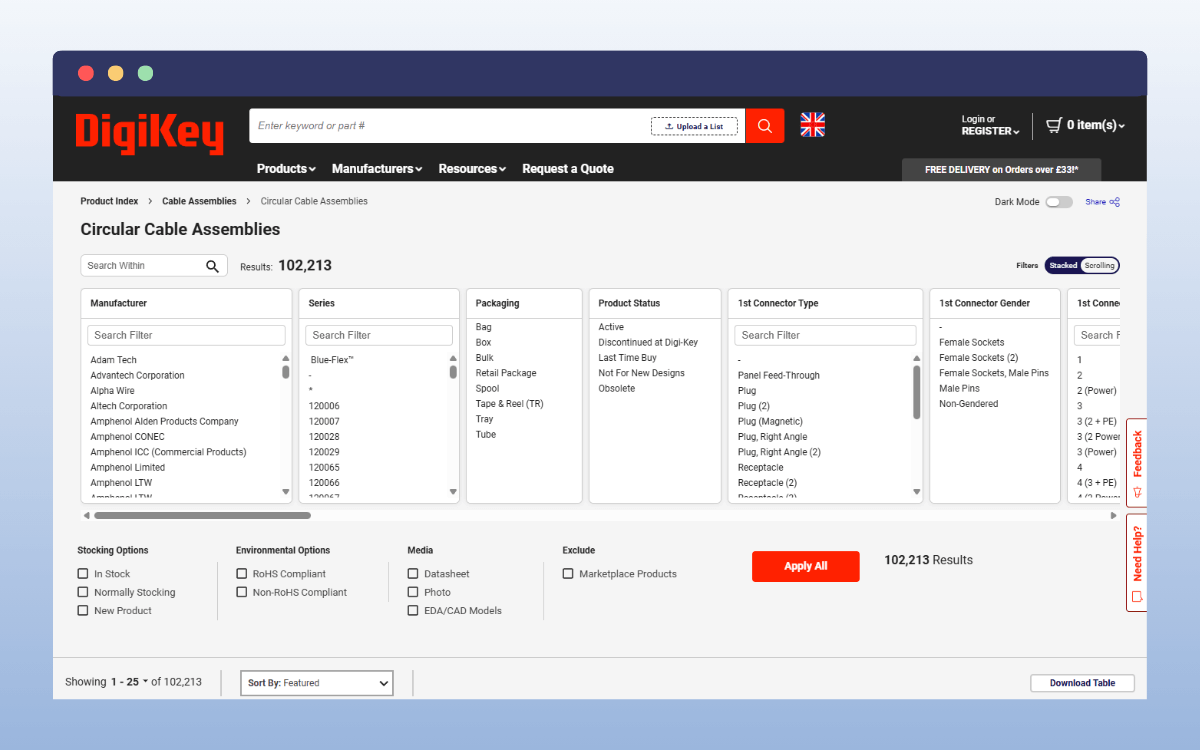Viewport: 1200px width, 750px height.
Task: Click the Download Table button
Action: (x=1082, y=683)
